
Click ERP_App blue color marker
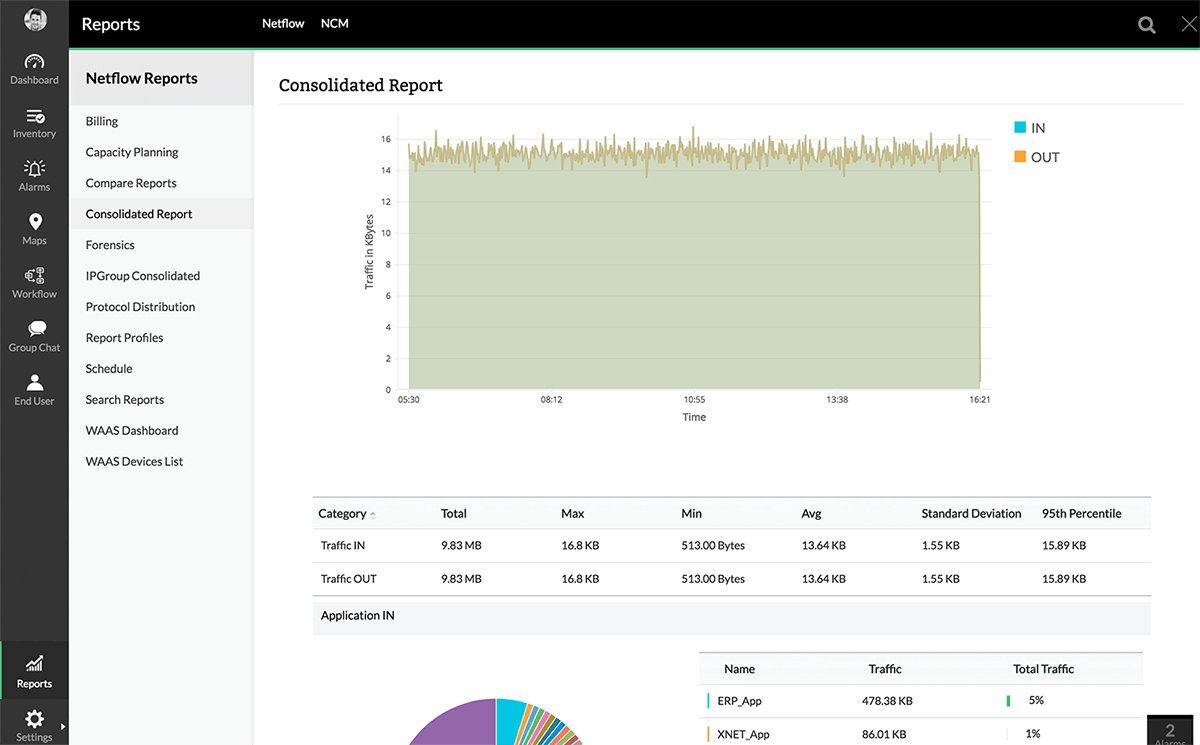[x=708, y=701]
